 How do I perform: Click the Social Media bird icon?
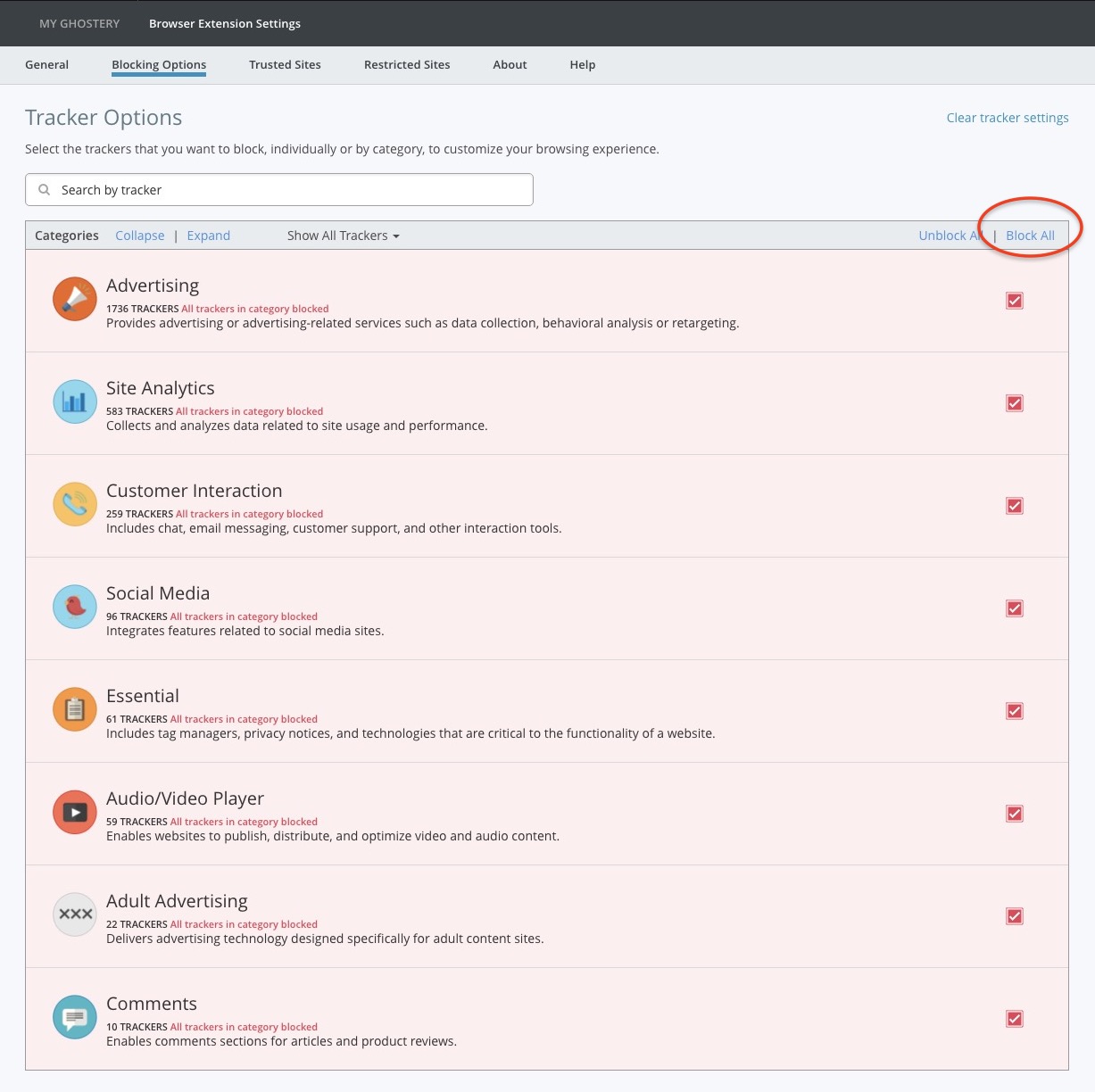pyautogui.click(x=75, y=607)
